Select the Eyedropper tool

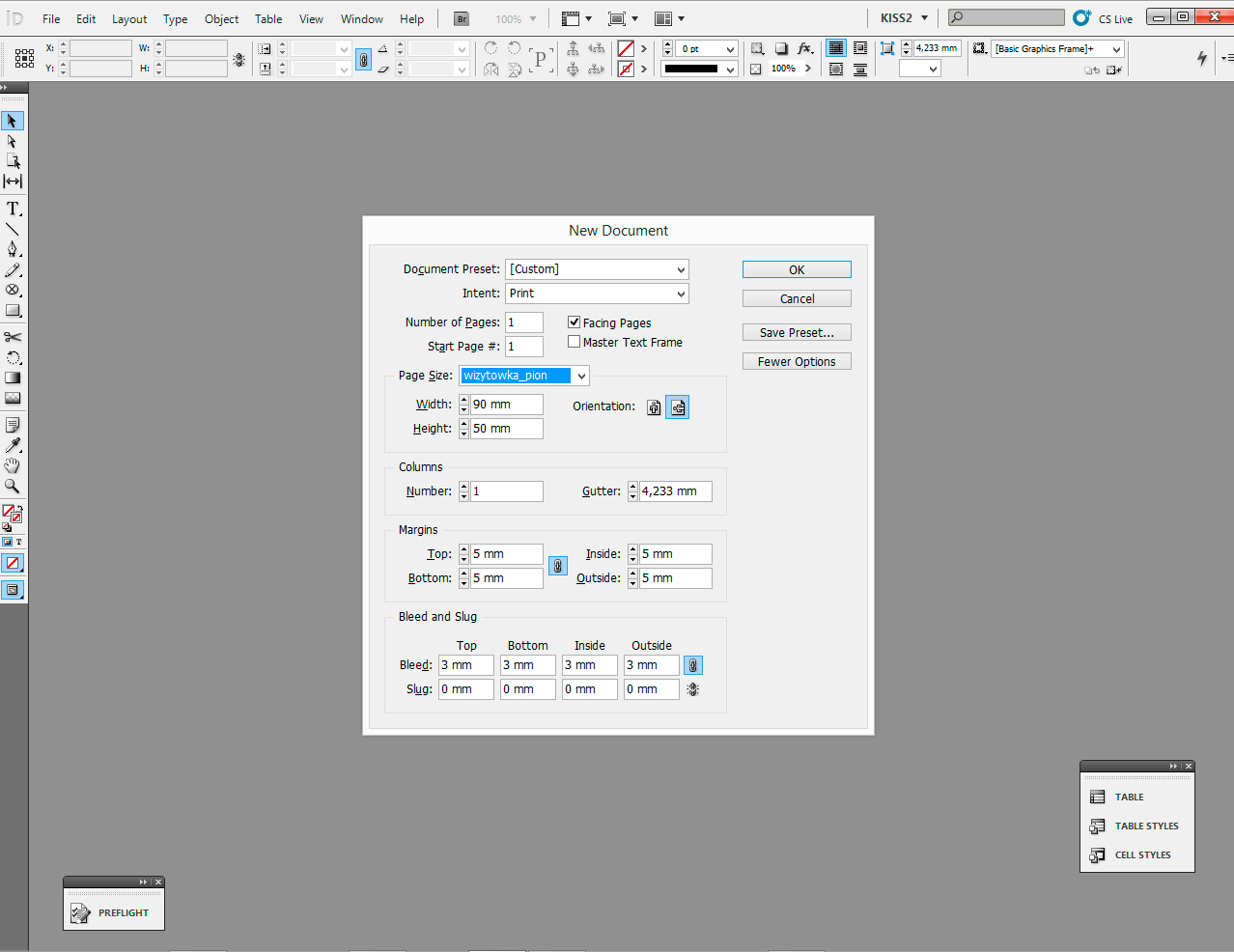click(x=13, y=445)
